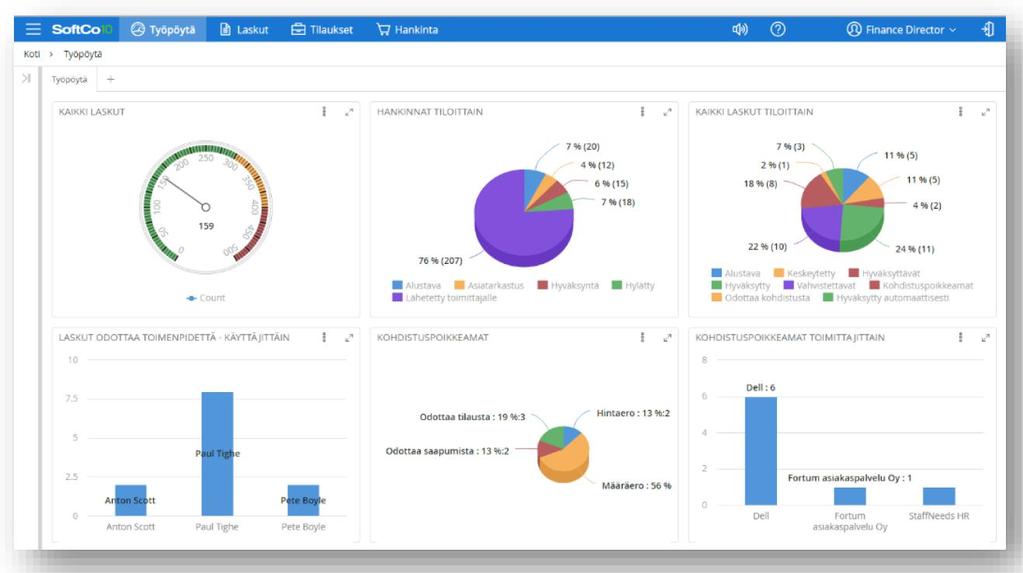Screen dimensions: 1023x573
Task: Open the Hankinta menu
Action: pos(407,29)
